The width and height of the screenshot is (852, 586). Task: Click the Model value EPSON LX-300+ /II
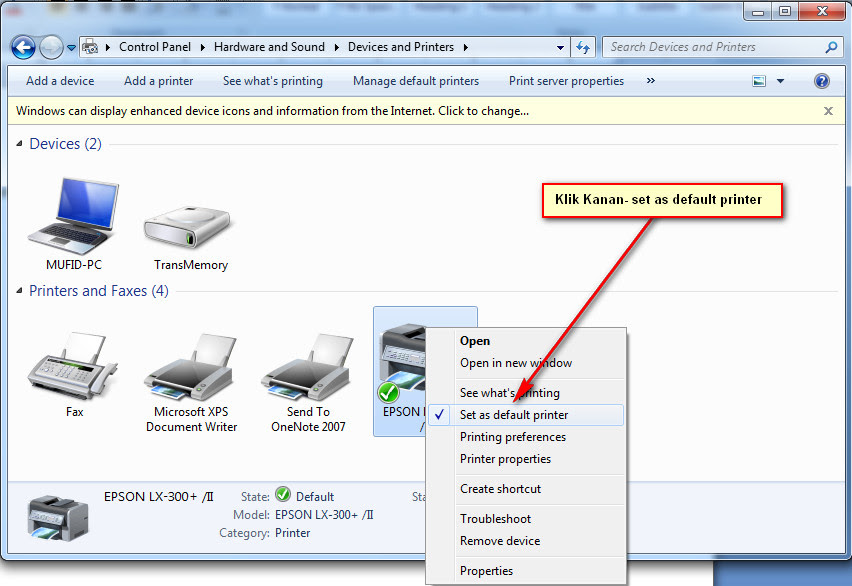tap(324, 515)
